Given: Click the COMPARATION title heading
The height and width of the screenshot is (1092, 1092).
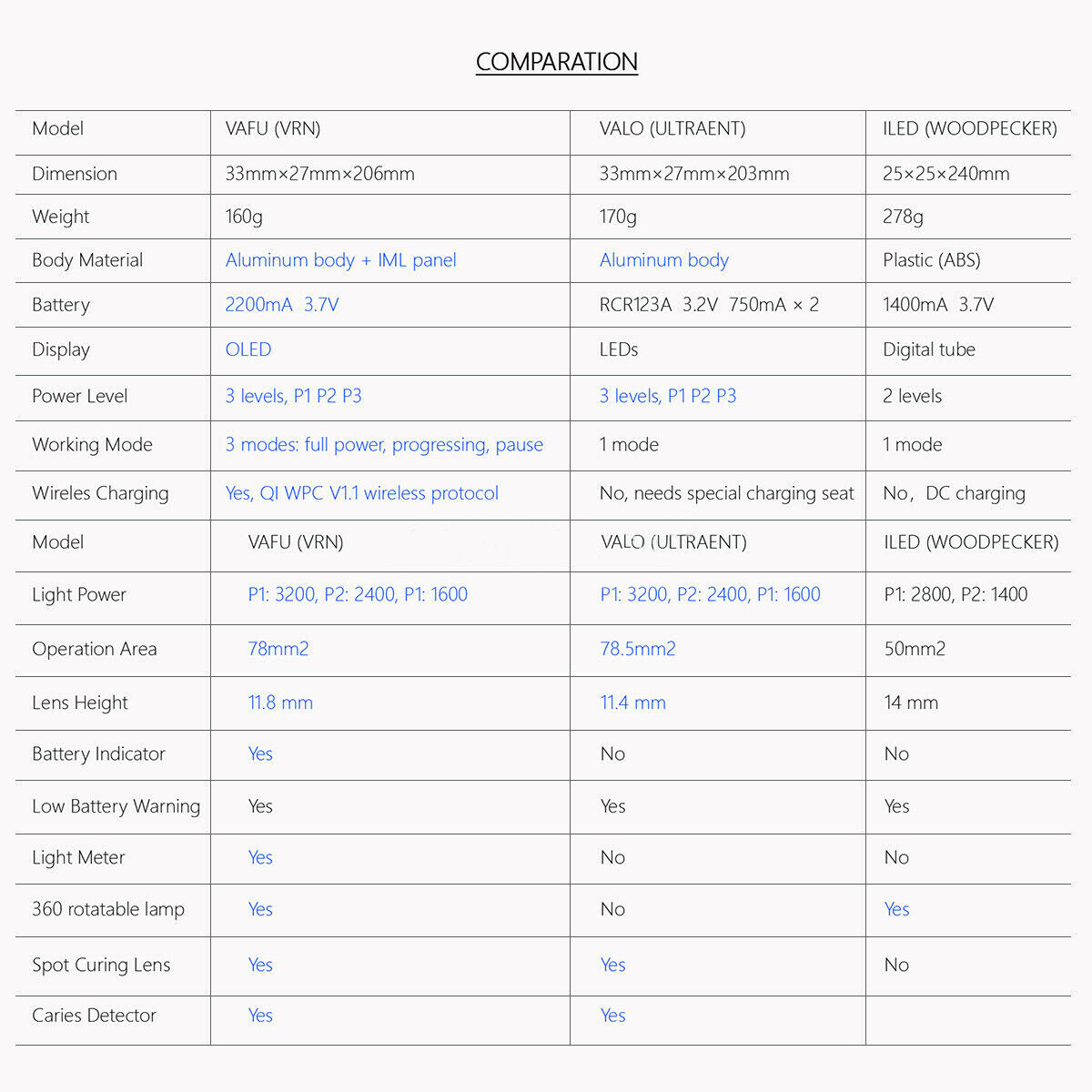Looking at the screenshot, I should pyautogui.click(x=557, y=62).
